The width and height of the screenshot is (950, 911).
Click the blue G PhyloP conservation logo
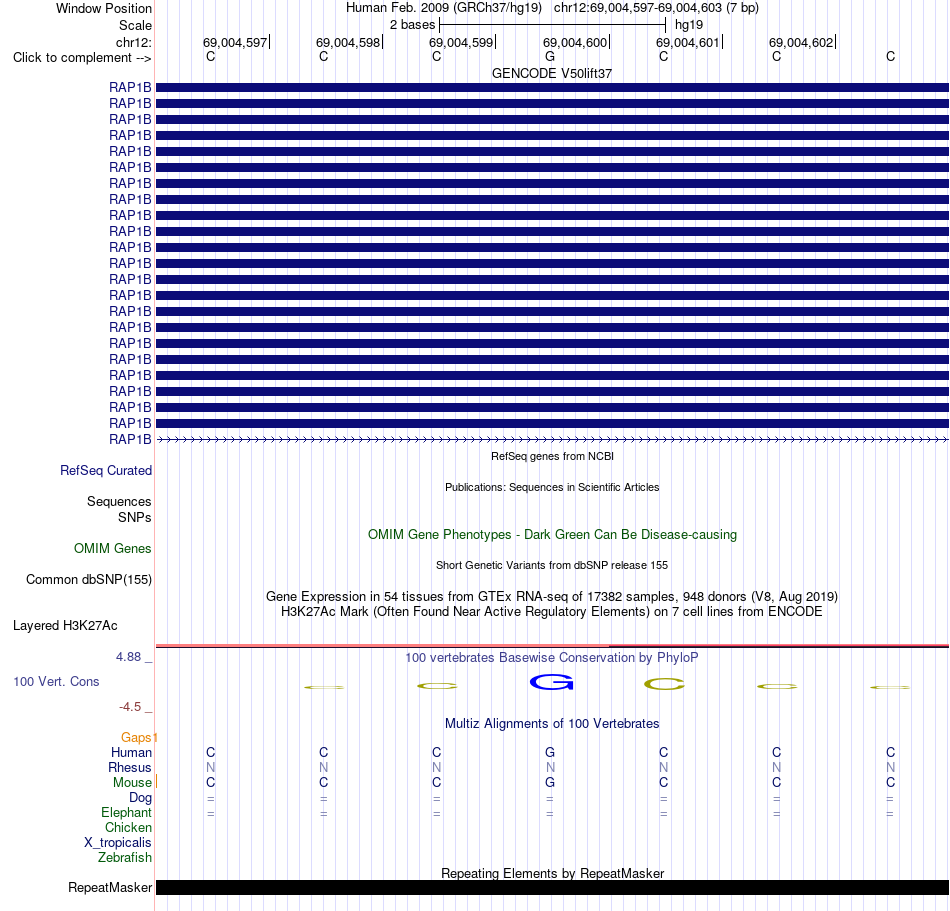tap(551, 683)
